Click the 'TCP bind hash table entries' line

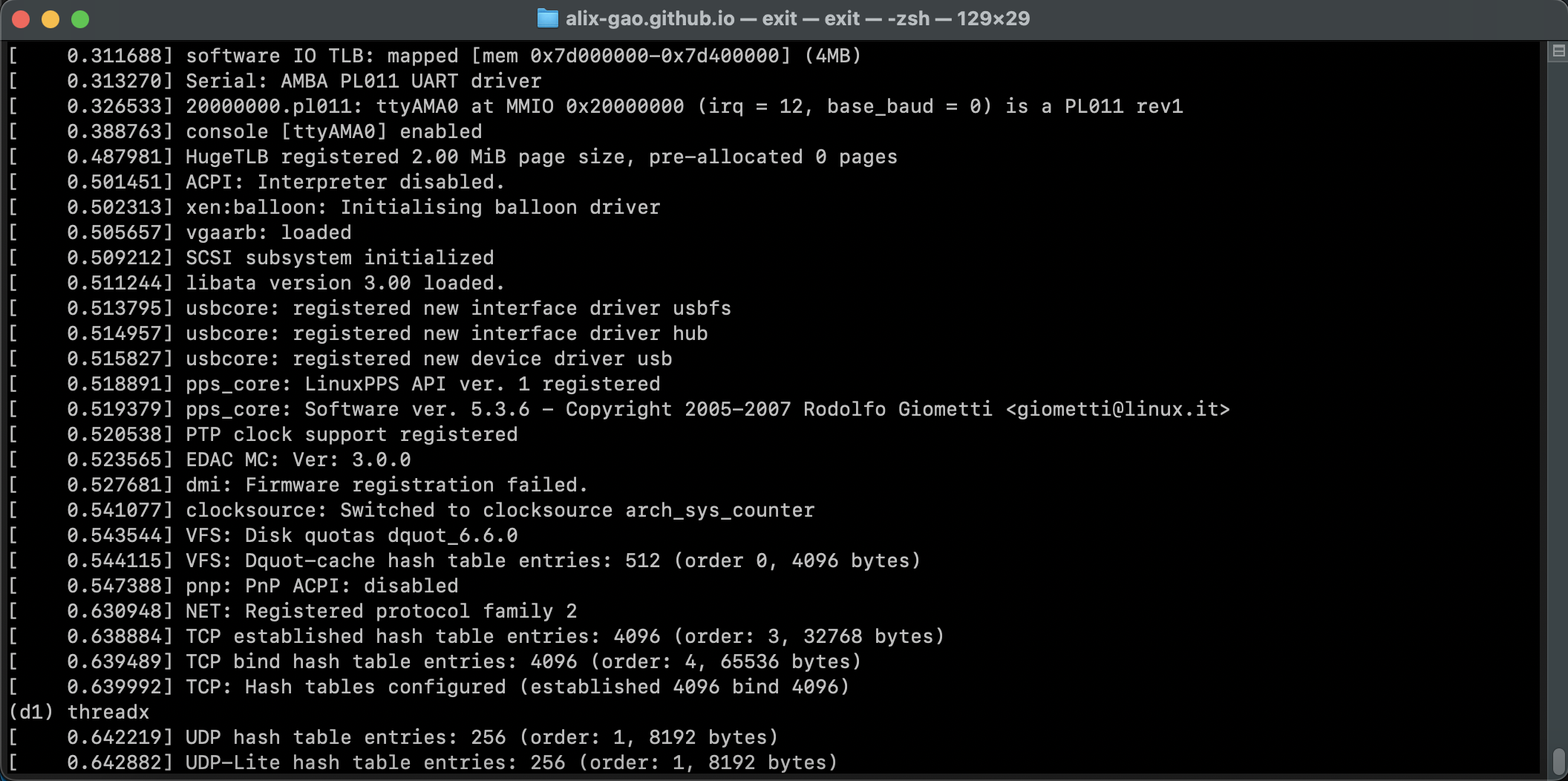tap(435, 661)
